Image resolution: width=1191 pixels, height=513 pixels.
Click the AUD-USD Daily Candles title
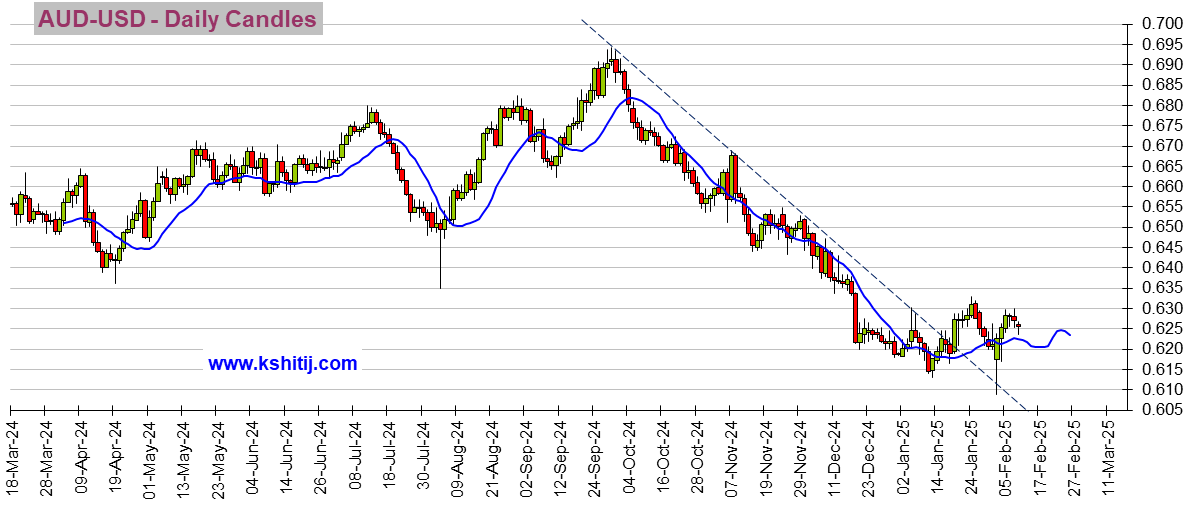click(x=178, y=19)
